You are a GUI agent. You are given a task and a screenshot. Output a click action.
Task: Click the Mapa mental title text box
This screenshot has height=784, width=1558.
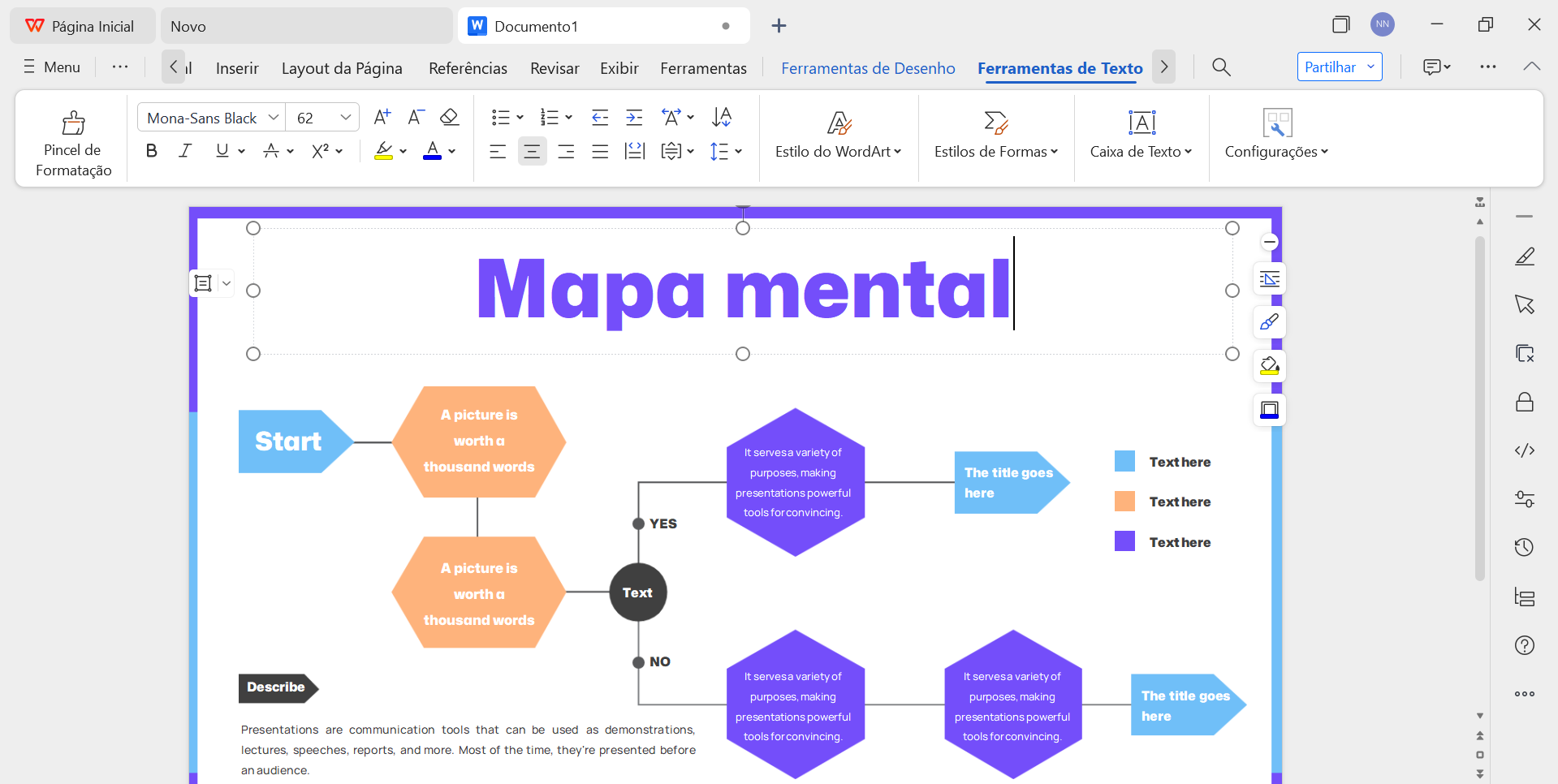click(x=742, y=290)
